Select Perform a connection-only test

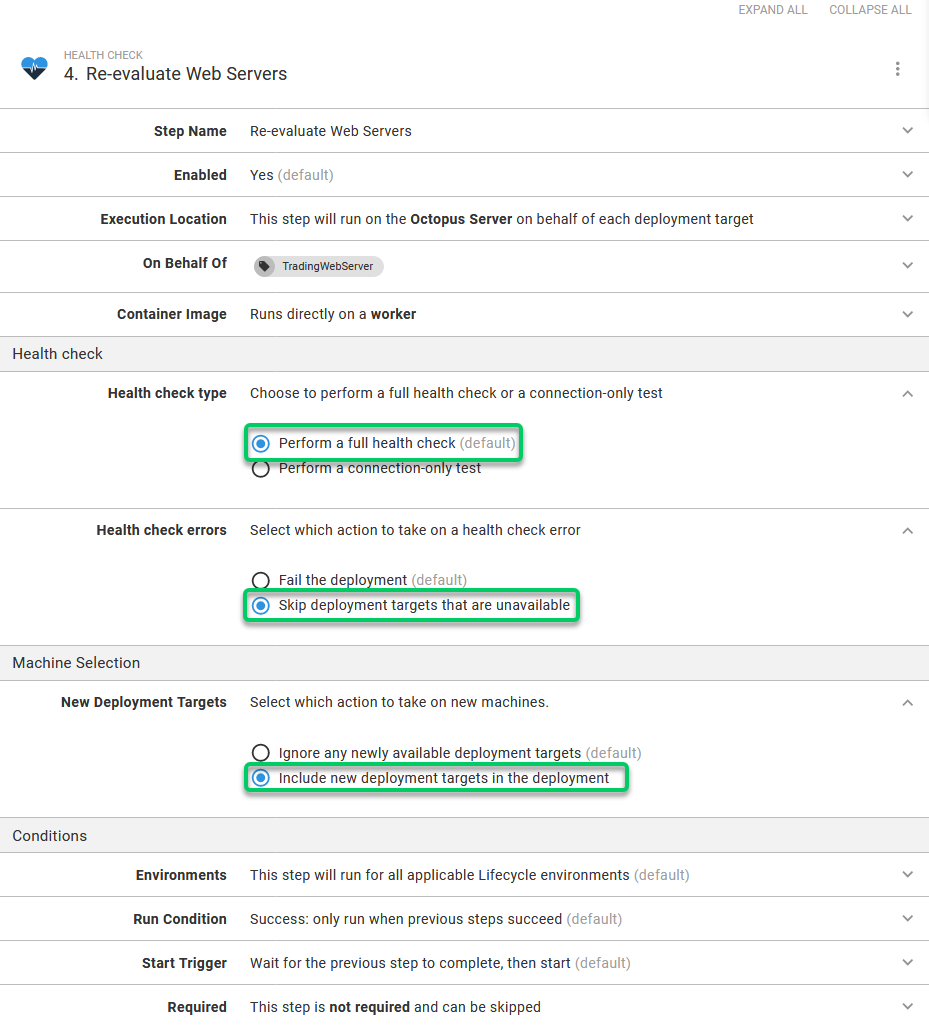pyautogui.click(x=261, y=469)
